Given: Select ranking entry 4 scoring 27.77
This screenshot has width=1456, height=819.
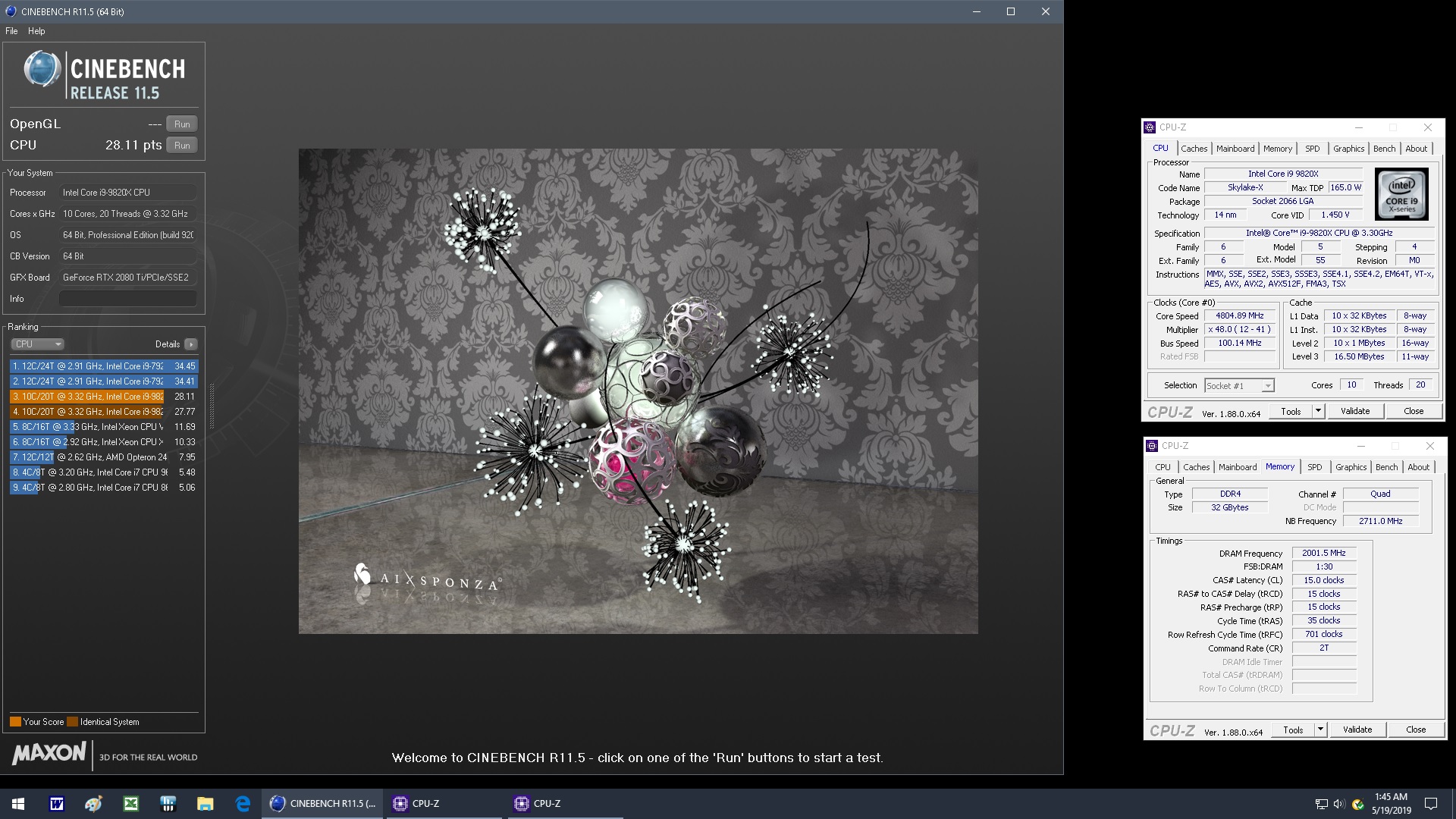Looking at the screenshot, I should [x=104, y=412].
